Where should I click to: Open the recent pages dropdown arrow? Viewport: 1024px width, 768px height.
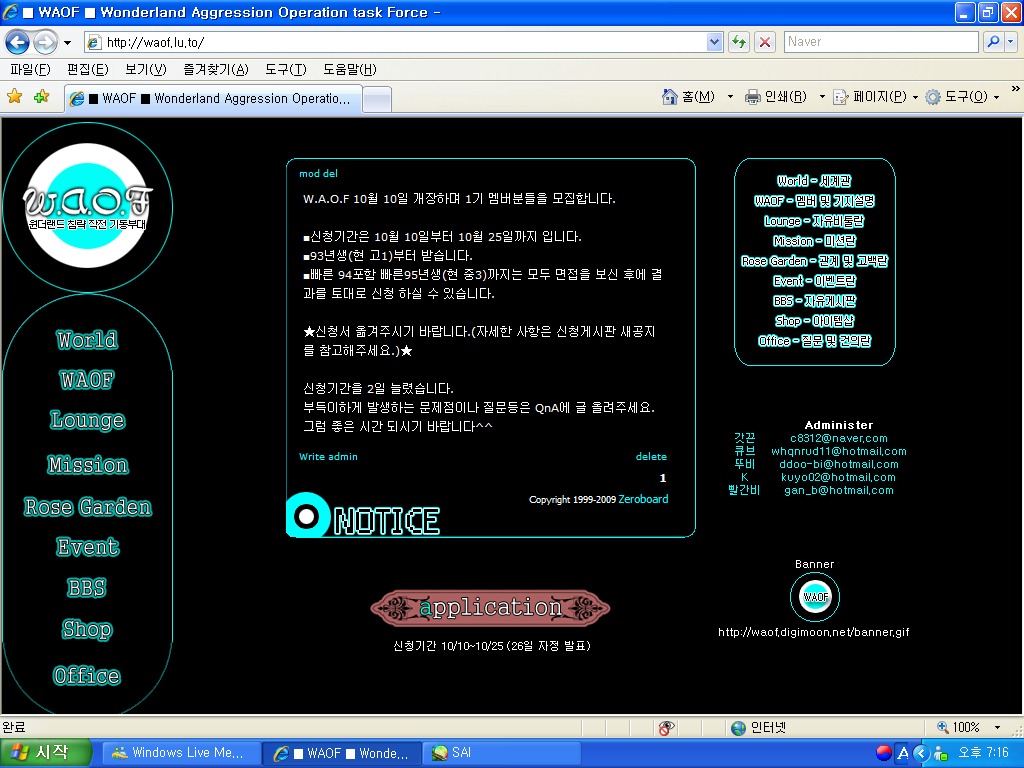pos(67,43)
